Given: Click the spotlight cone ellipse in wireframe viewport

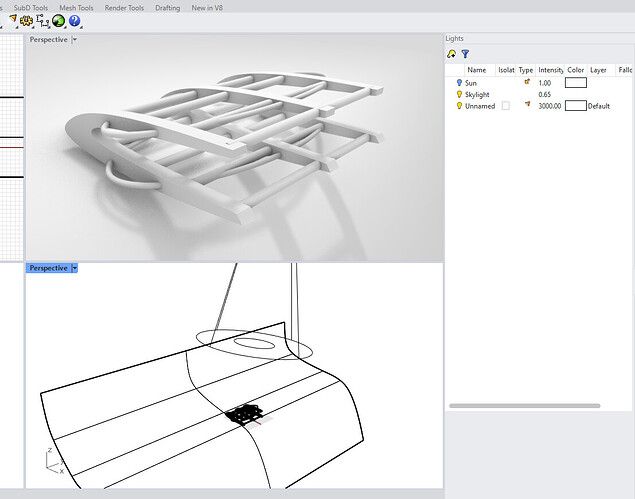Looking at the screenshot, I should click(x=254, y=344).
